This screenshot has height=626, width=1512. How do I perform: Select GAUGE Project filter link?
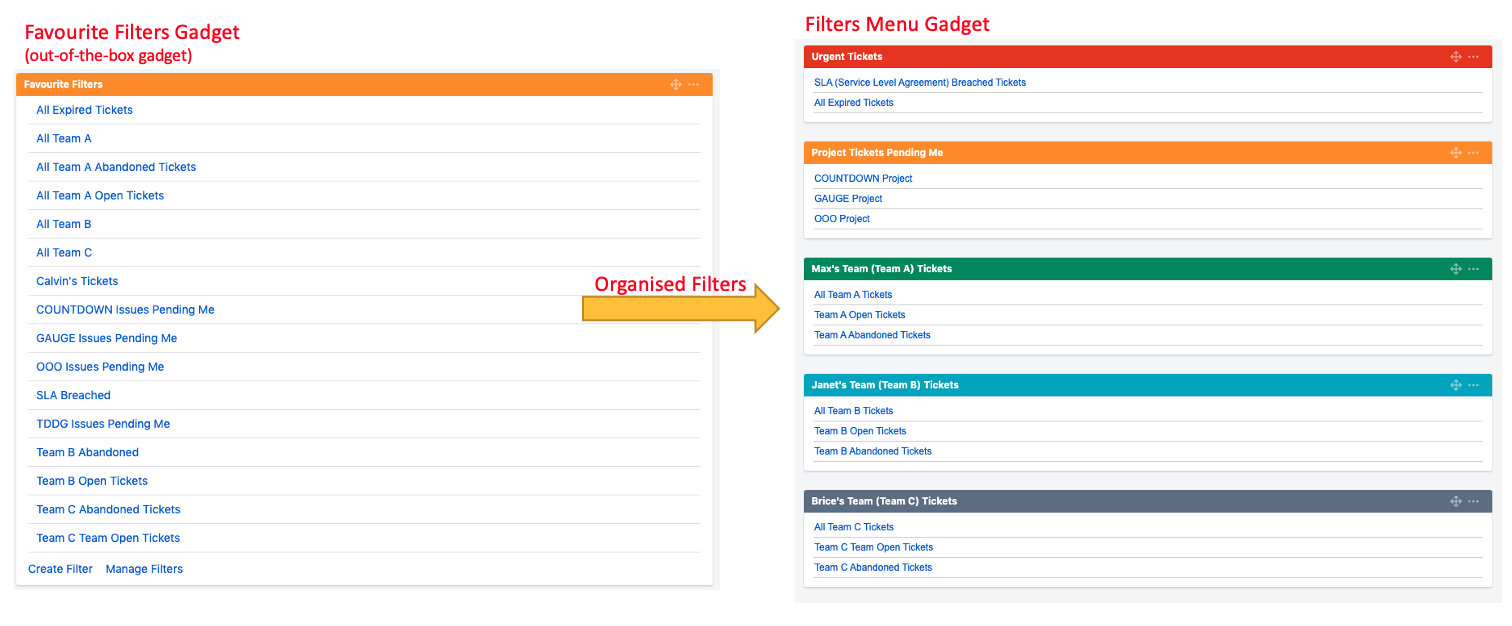[848, 199]
